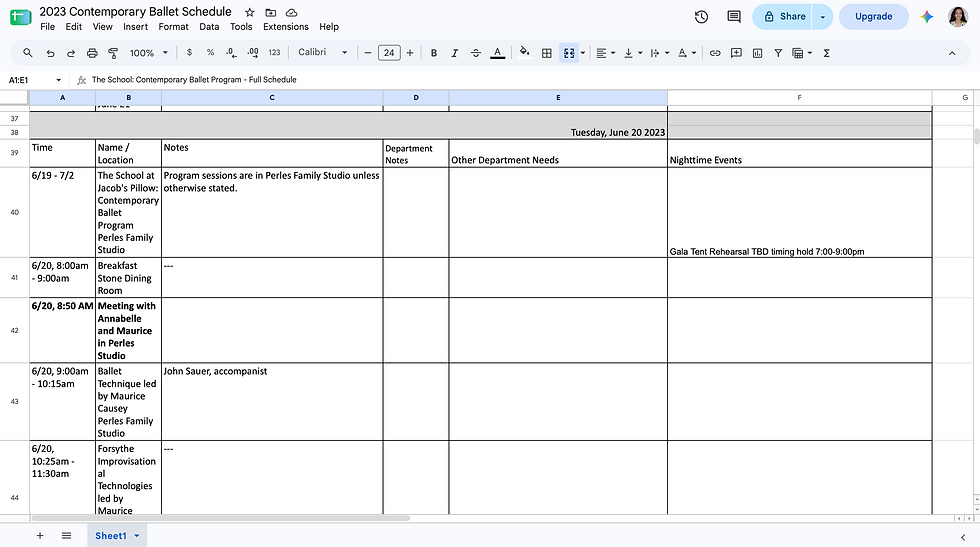Open text rotation dropdown
980x547 pixels.
pos(687,53)
